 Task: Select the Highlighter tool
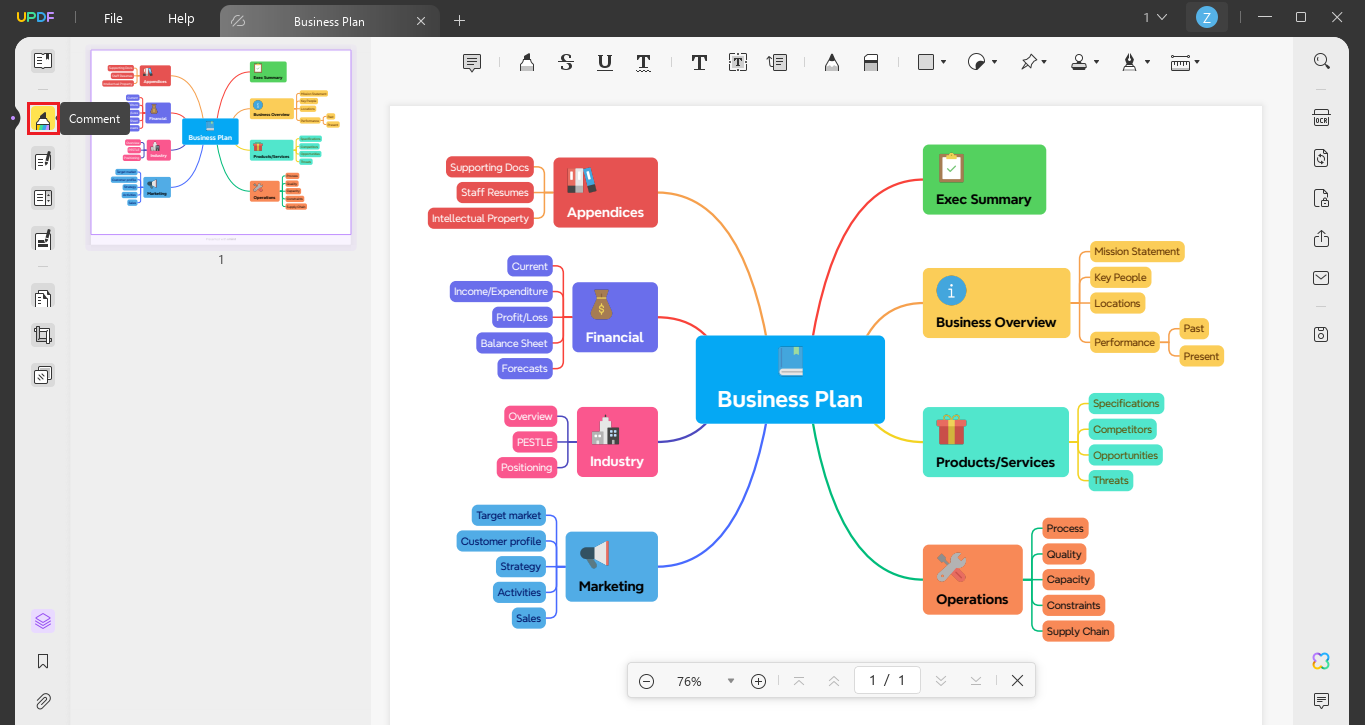(x=526, y=62)
